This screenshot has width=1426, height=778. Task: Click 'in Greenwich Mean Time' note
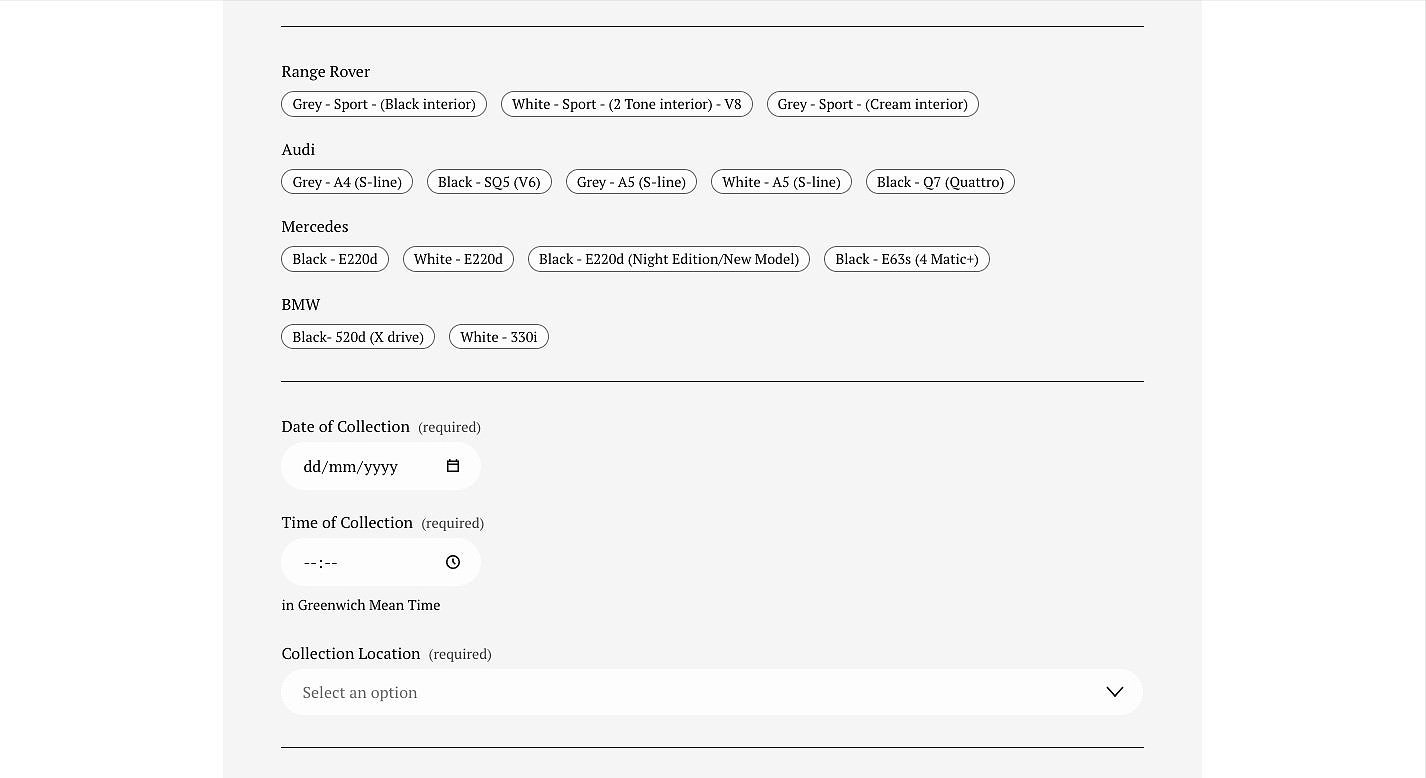[x=361, y=605]
